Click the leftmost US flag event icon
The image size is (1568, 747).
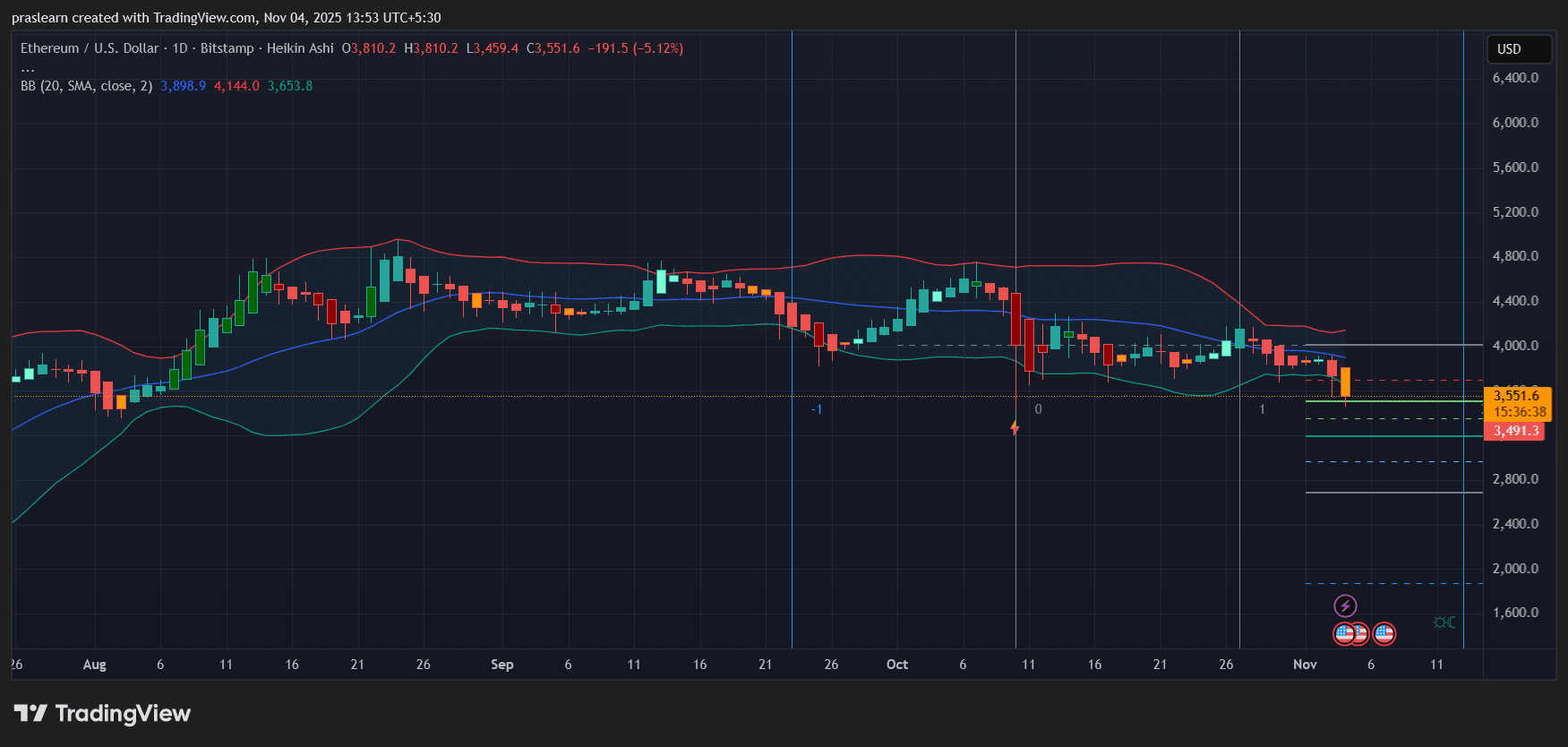[x=1343, y=634]
